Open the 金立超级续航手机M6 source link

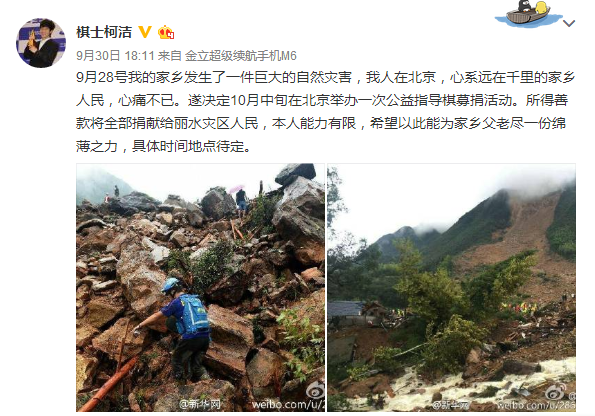click(x=241, y=56)
